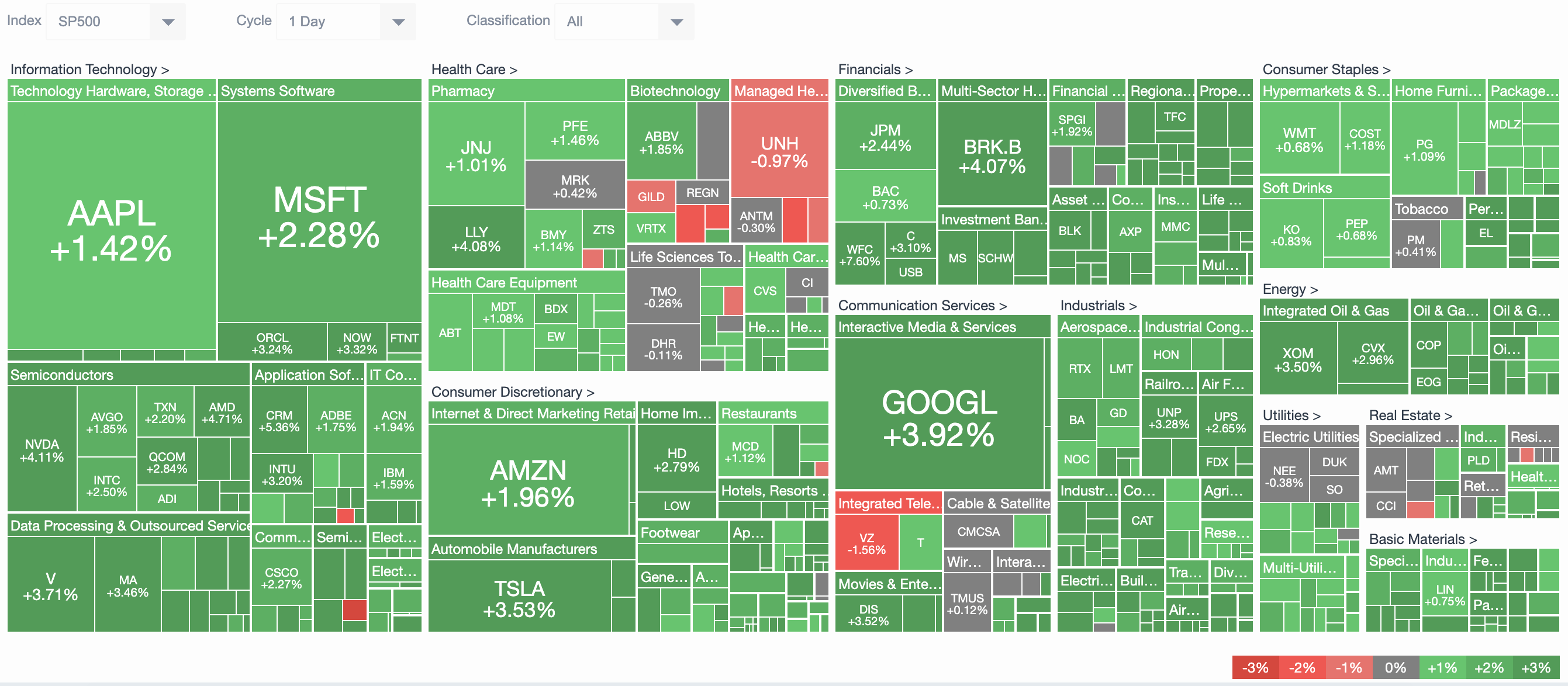Expand the Communication Services sector

coord(922,305)
